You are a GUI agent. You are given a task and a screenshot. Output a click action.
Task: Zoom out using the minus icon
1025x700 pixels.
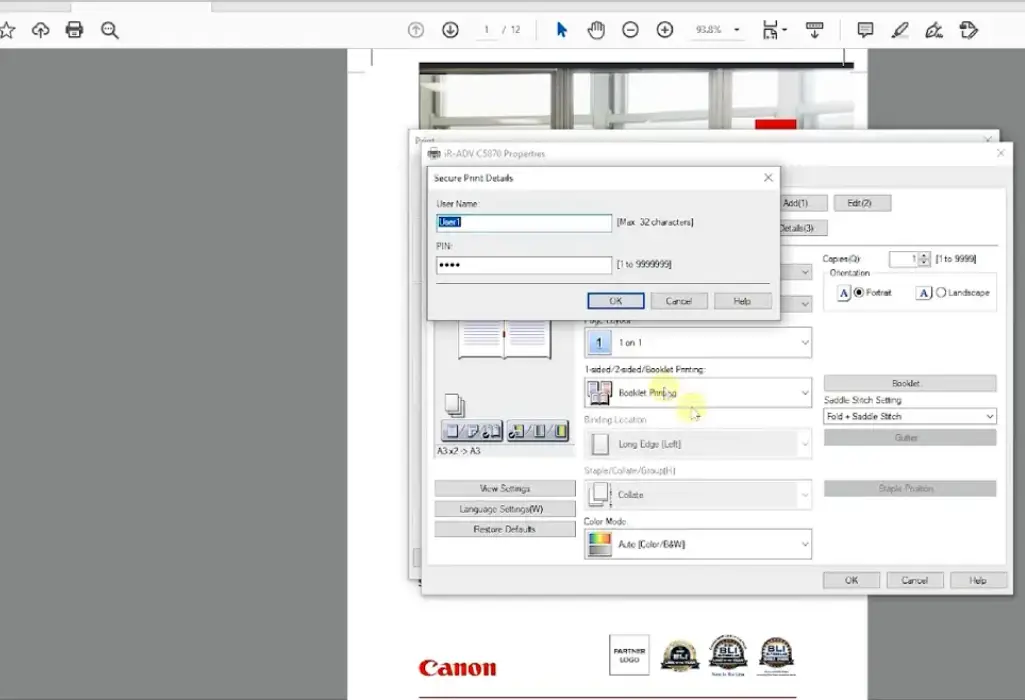click(630, 30)
